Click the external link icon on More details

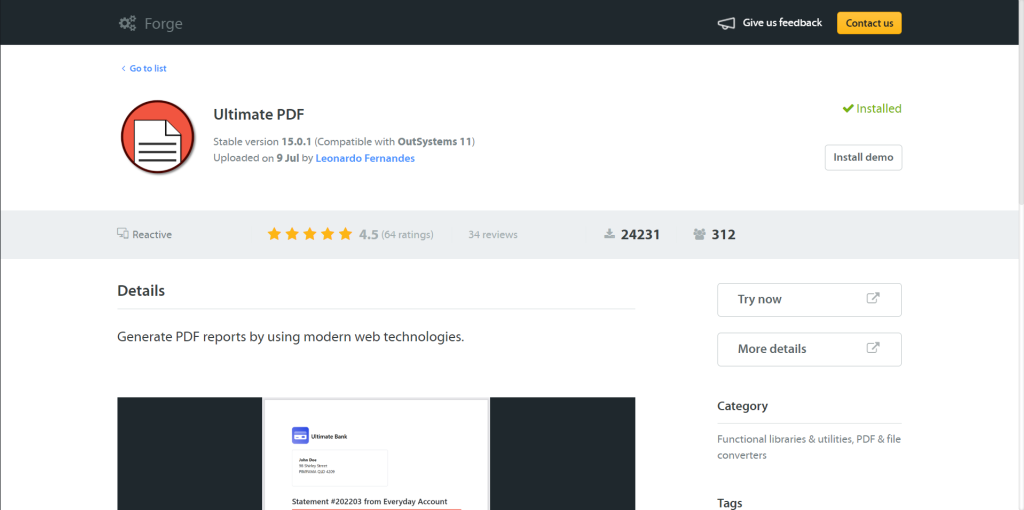872,348
